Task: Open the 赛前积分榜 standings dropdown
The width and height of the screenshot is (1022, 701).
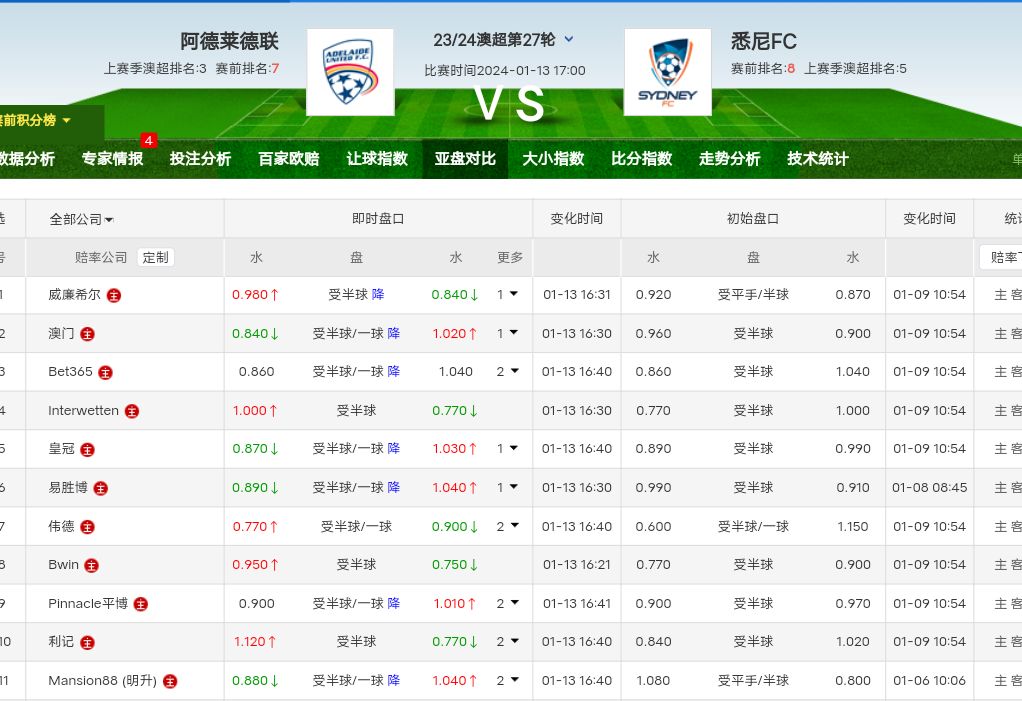Action: point(38,120)
